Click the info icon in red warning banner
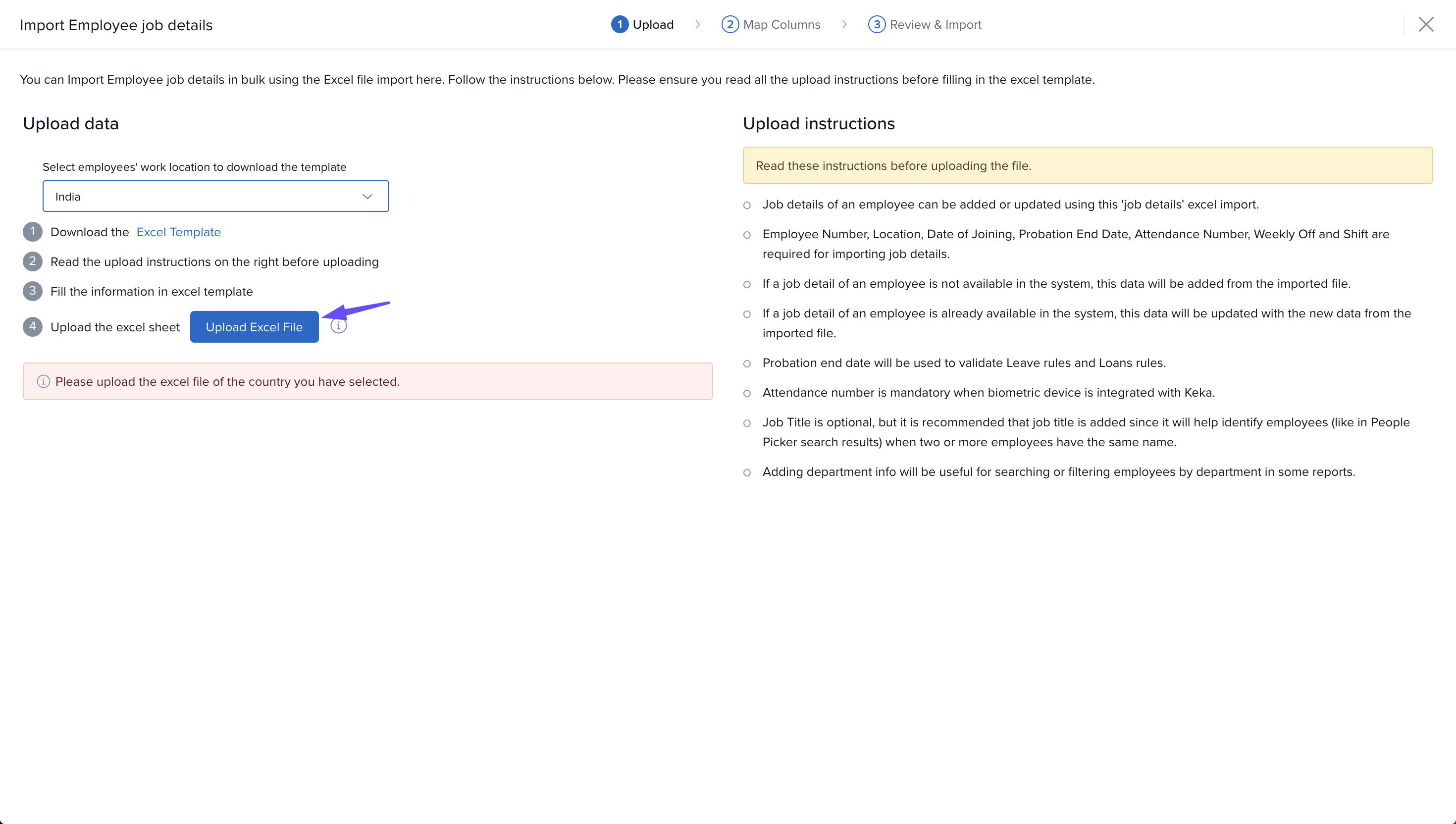Screen dimensions: 1456x824 (x=44, y=381)
